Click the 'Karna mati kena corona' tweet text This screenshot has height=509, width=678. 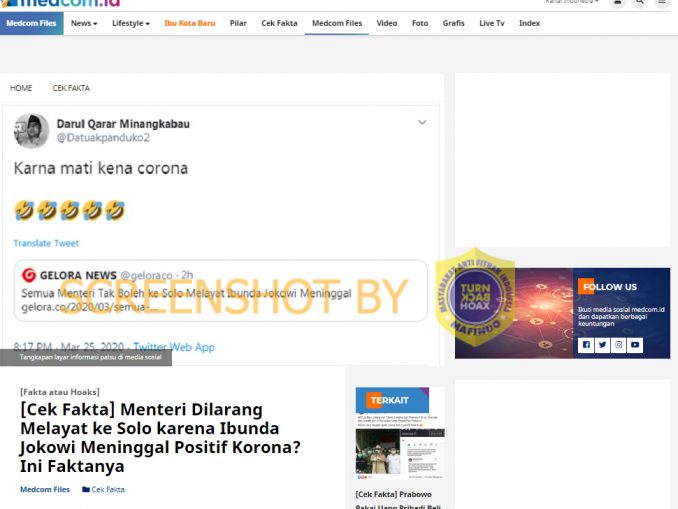coord(101,168)
